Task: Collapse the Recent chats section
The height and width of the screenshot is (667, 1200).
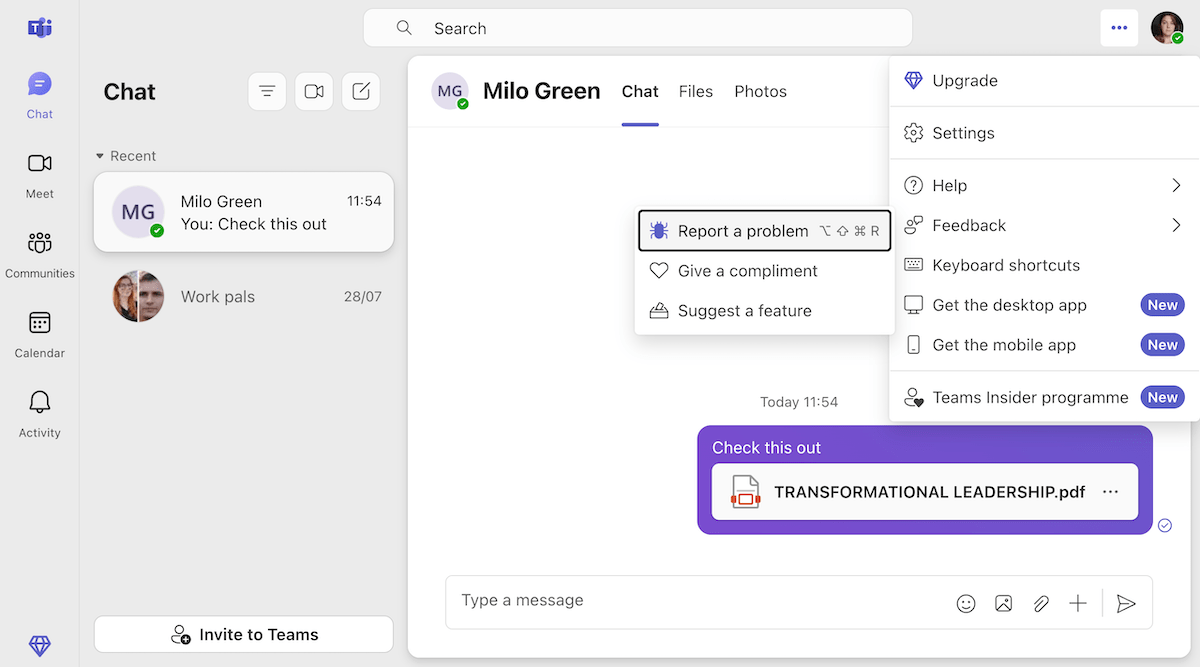Action: [x=126, y=156]
